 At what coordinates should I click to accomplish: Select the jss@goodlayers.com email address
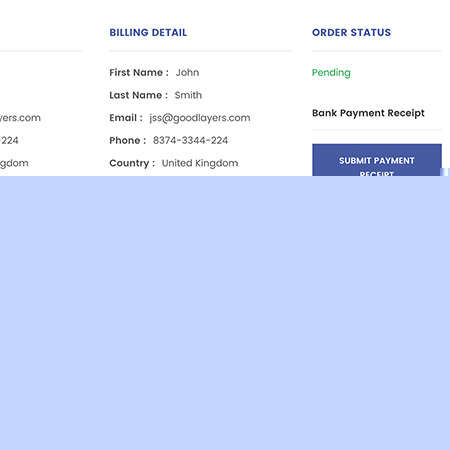(200, 118)
